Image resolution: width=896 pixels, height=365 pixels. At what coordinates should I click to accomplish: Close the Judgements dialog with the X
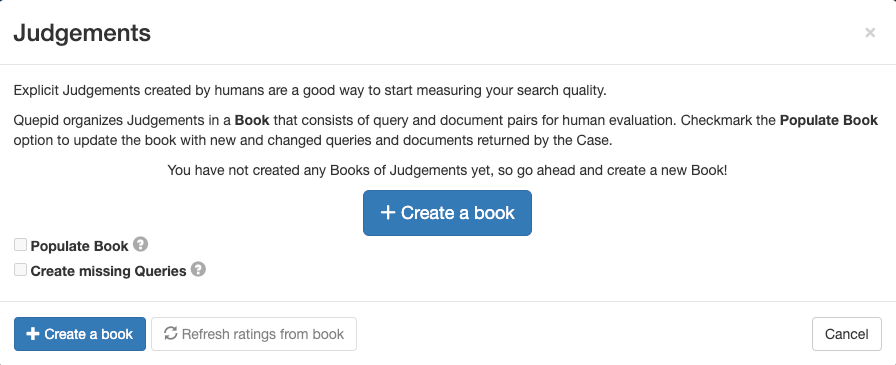click(870, 33)
